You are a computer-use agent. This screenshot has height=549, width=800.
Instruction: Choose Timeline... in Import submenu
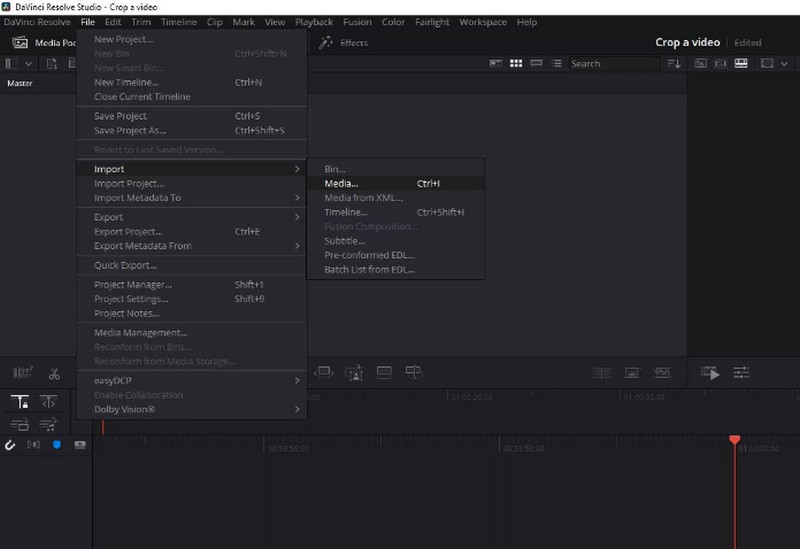[x=396, y=212]
